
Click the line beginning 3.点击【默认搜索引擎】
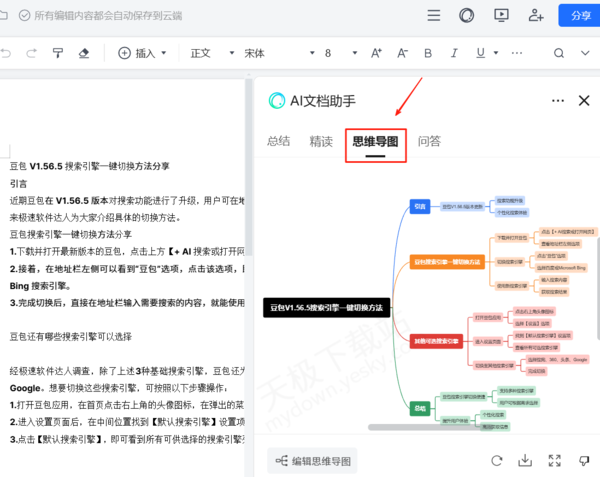tap(127, 439)
